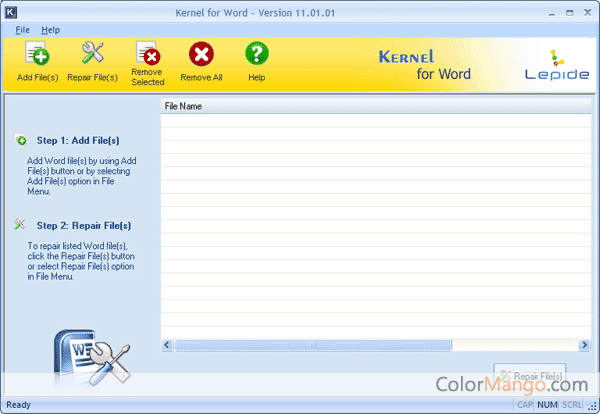Click the 'Ready' status bar text
Viewport: 600px width, 414px height.
click(x=18, y=404)
